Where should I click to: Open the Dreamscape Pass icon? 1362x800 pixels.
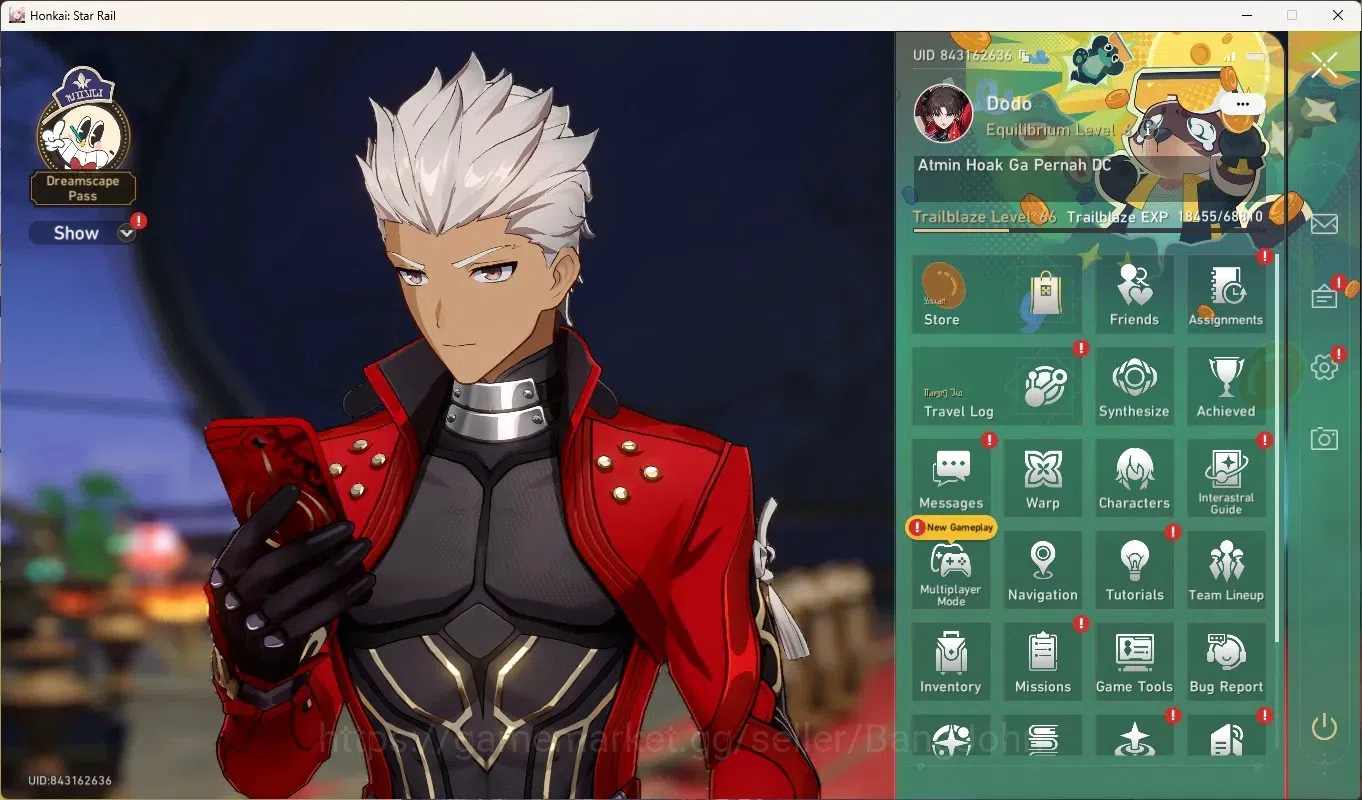pos(84,135)
